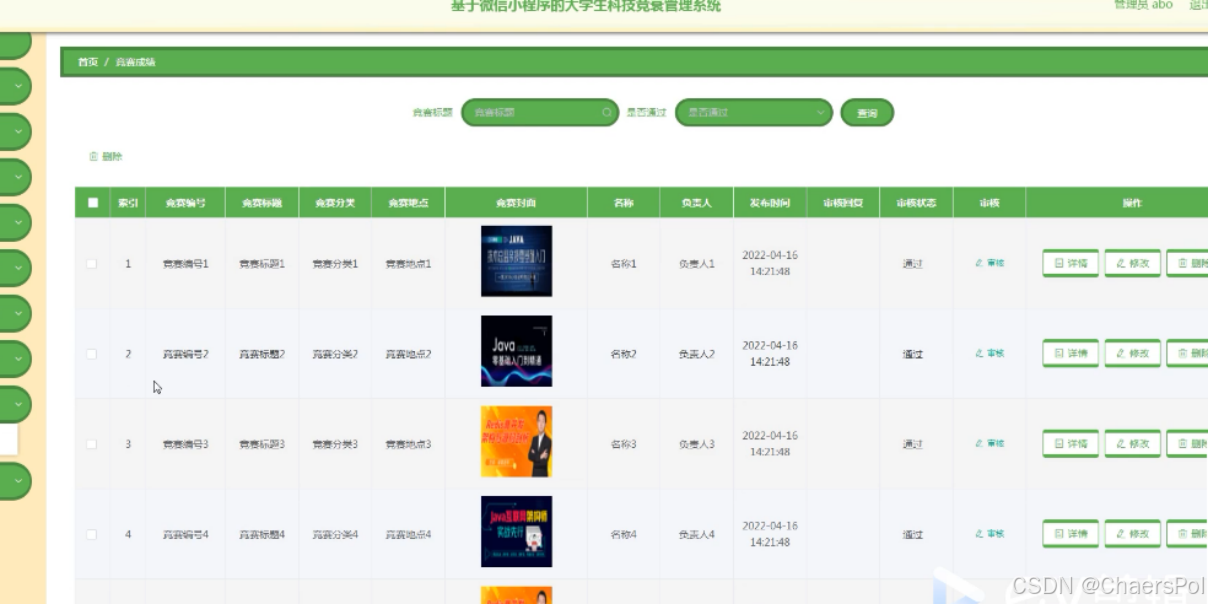The image size is (1209, 605).
Task: Click cell 竞赛标题1
Action: (x=262, y=264)
